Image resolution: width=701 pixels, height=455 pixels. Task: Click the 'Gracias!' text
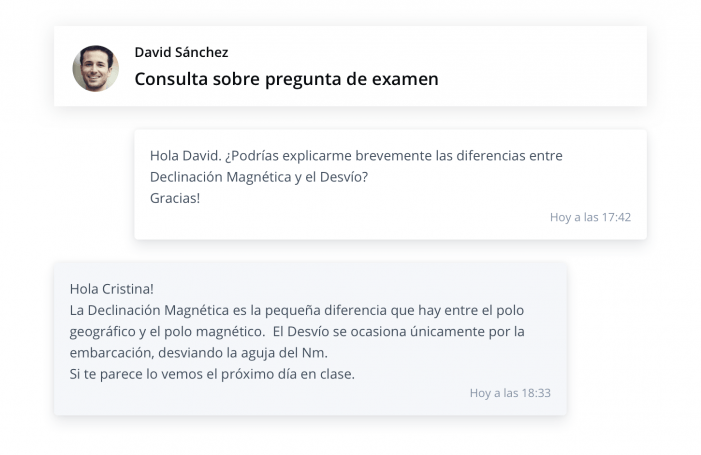pyautogui.click(x=175, y=198)
